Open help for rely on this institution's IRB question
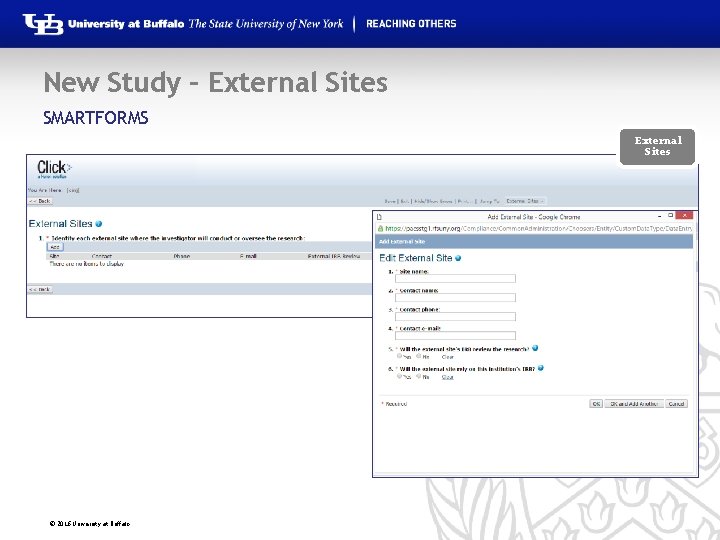 [540, 368]
